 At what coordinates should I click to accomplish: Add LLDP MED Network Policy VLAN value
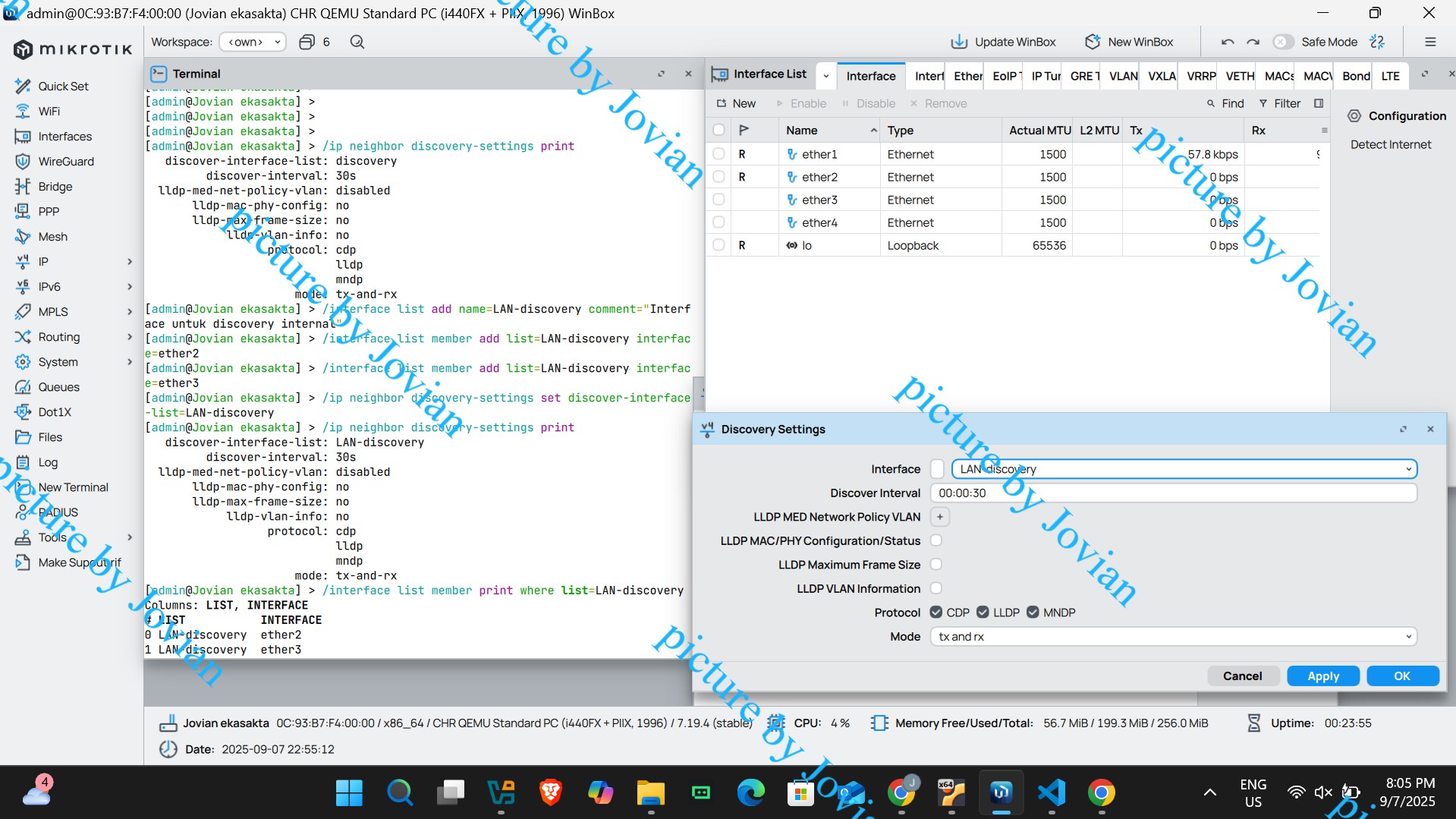pos(939,517)
